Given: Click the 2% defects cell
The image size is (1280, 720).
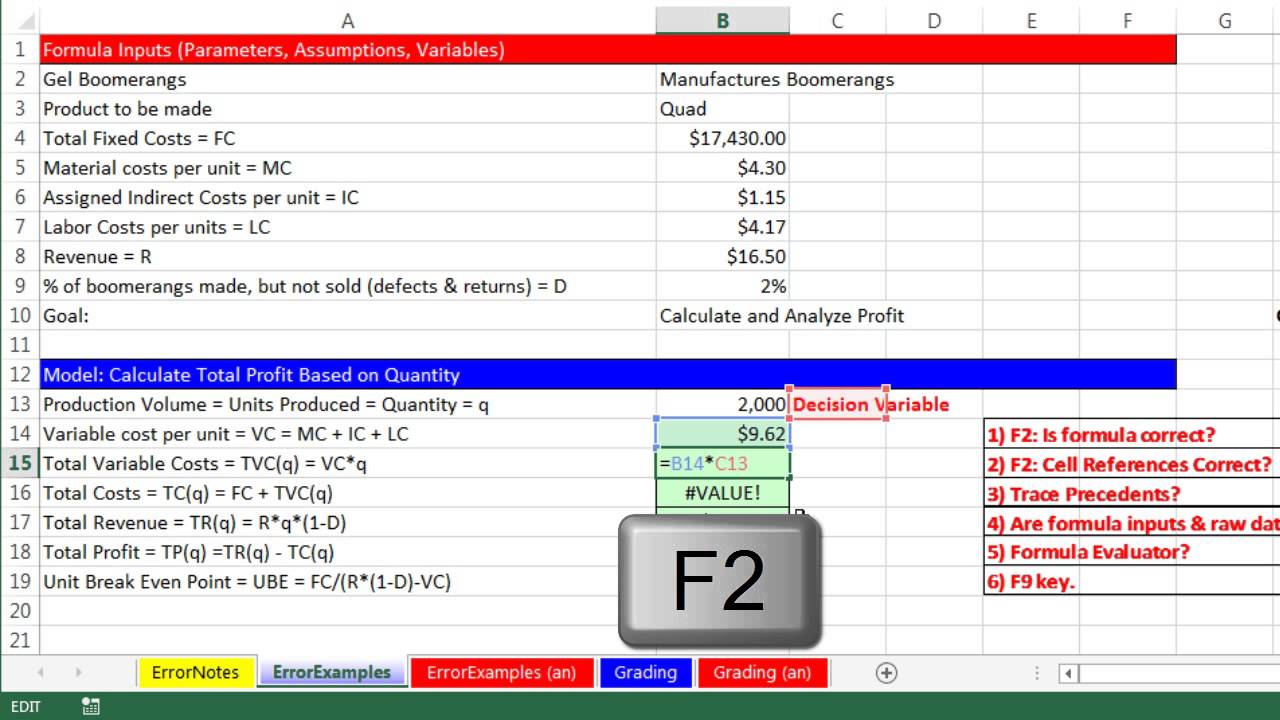Looking at the screenshot, I should pyautogui.click(x=722, y=286).
